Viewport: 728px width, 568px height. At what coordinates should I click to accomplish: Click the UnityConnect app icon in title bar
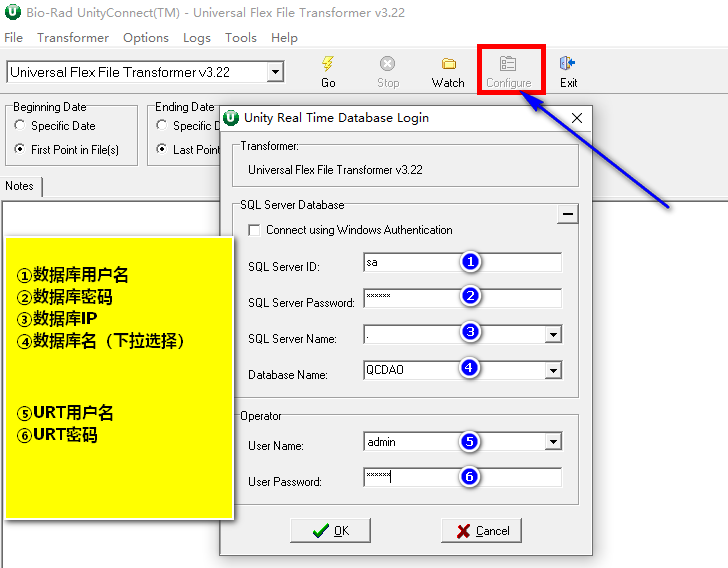[x=12, y=12]
